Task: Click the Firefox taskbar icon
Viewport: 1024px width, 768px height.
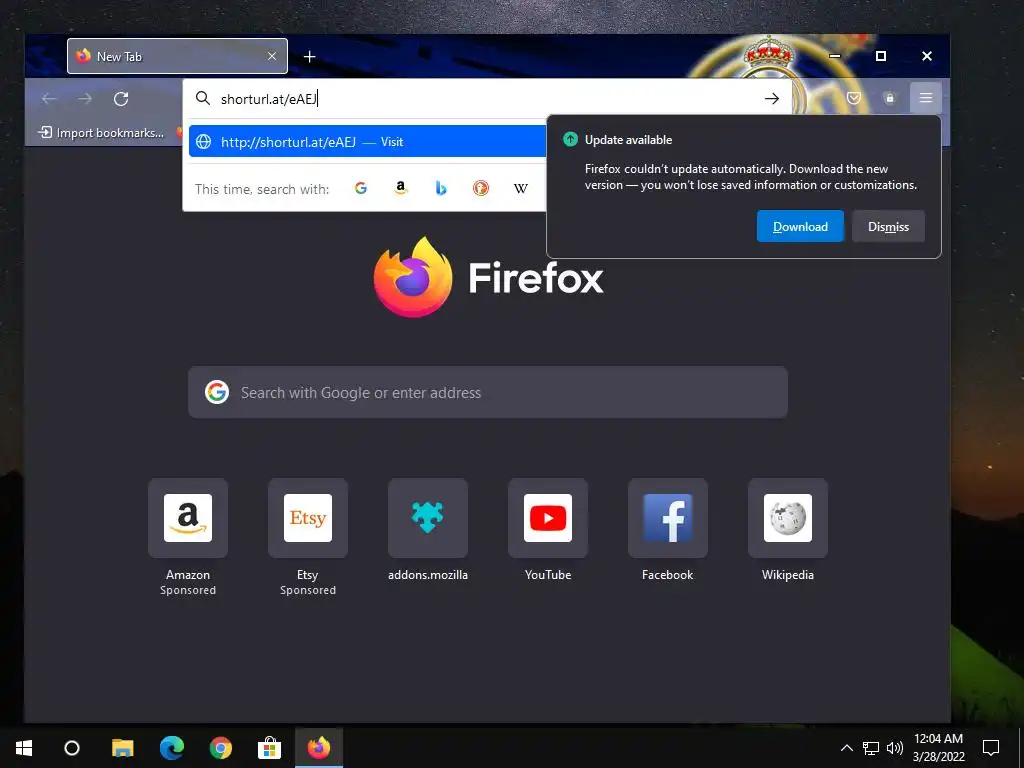Action: point(319,748)
